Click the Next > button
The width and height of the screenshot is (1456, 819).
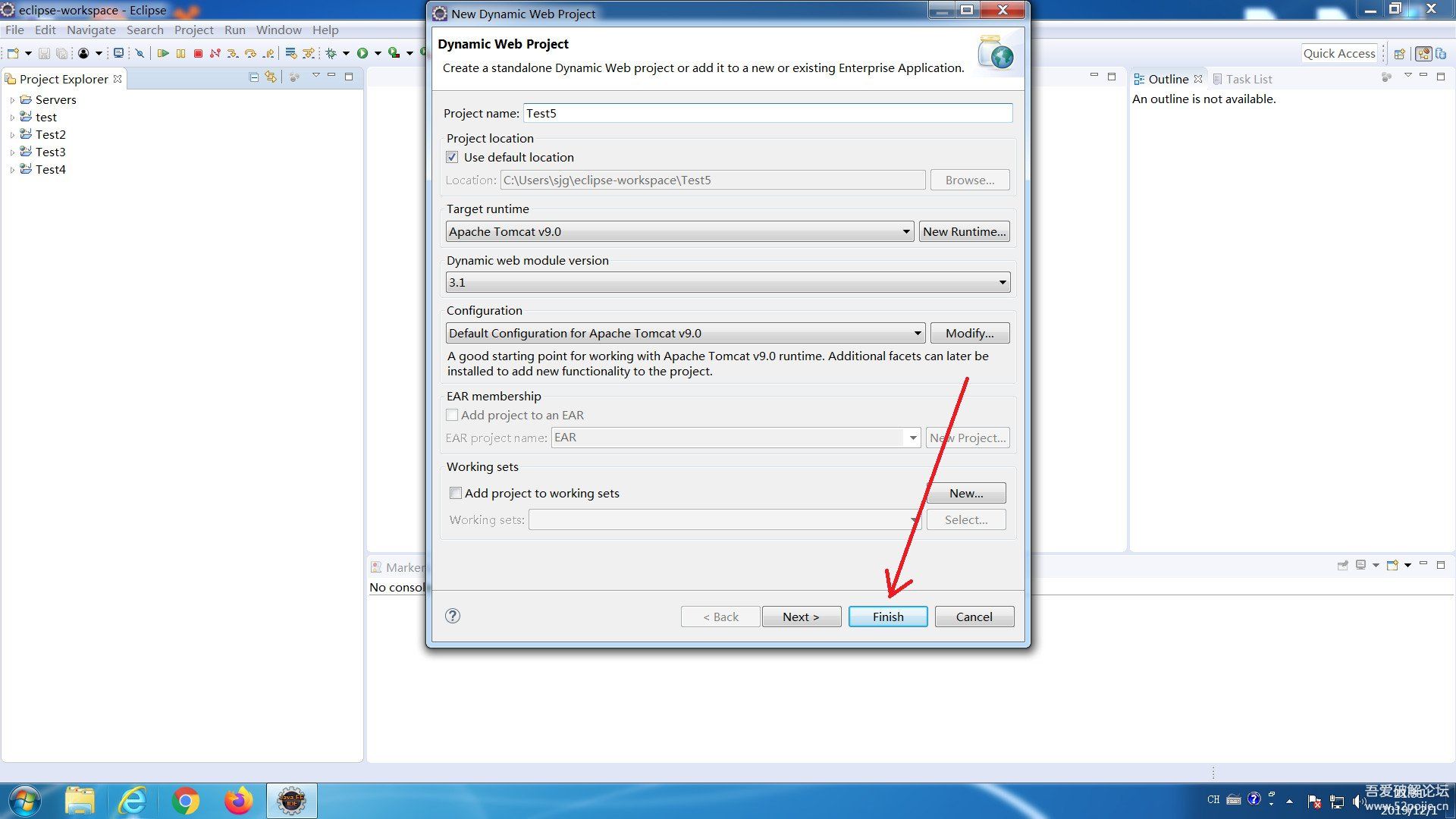(x=801, y=617)
